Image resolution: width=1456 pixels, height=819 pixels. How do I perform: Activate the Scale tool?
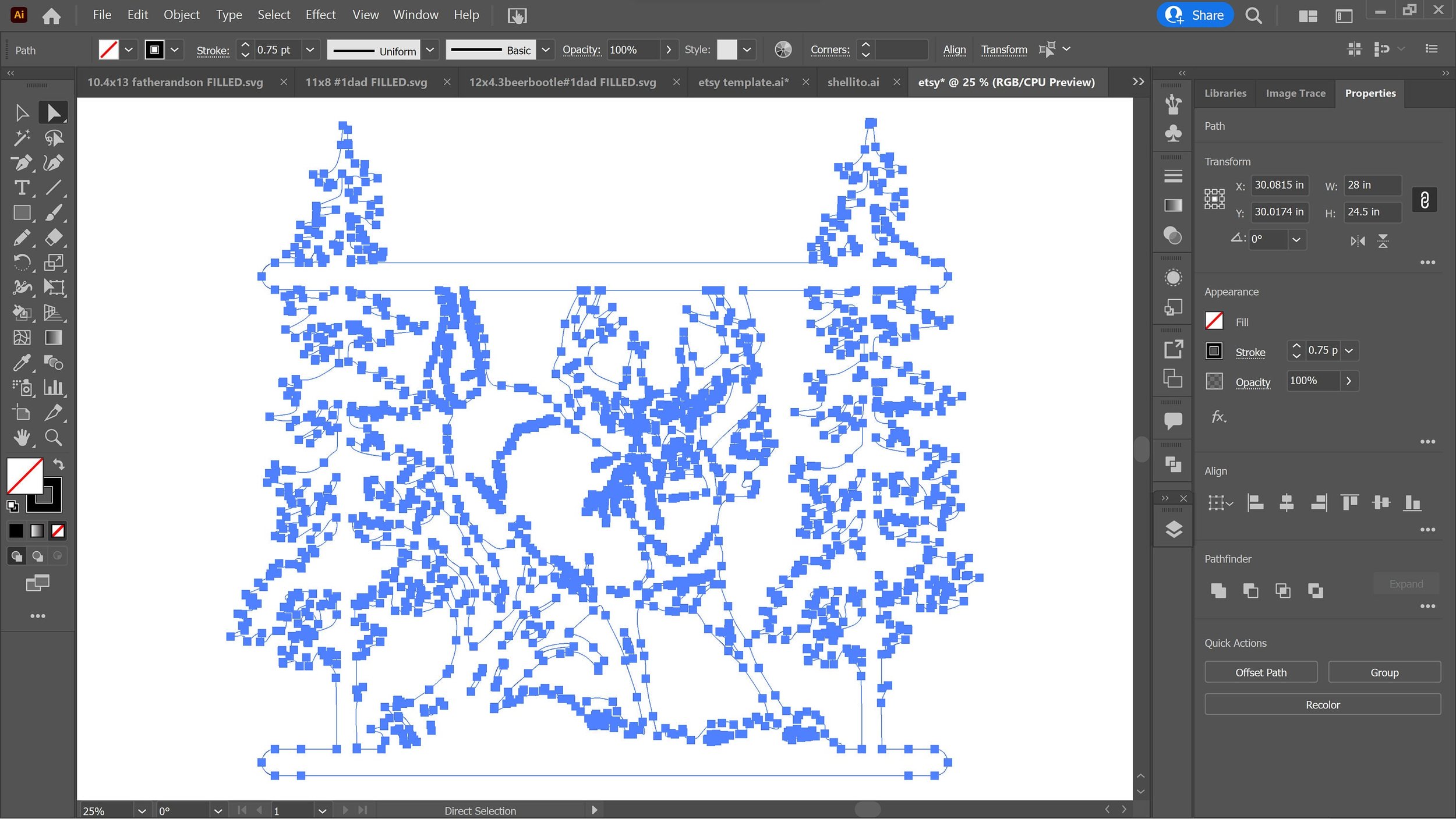[x=54, y=263]
